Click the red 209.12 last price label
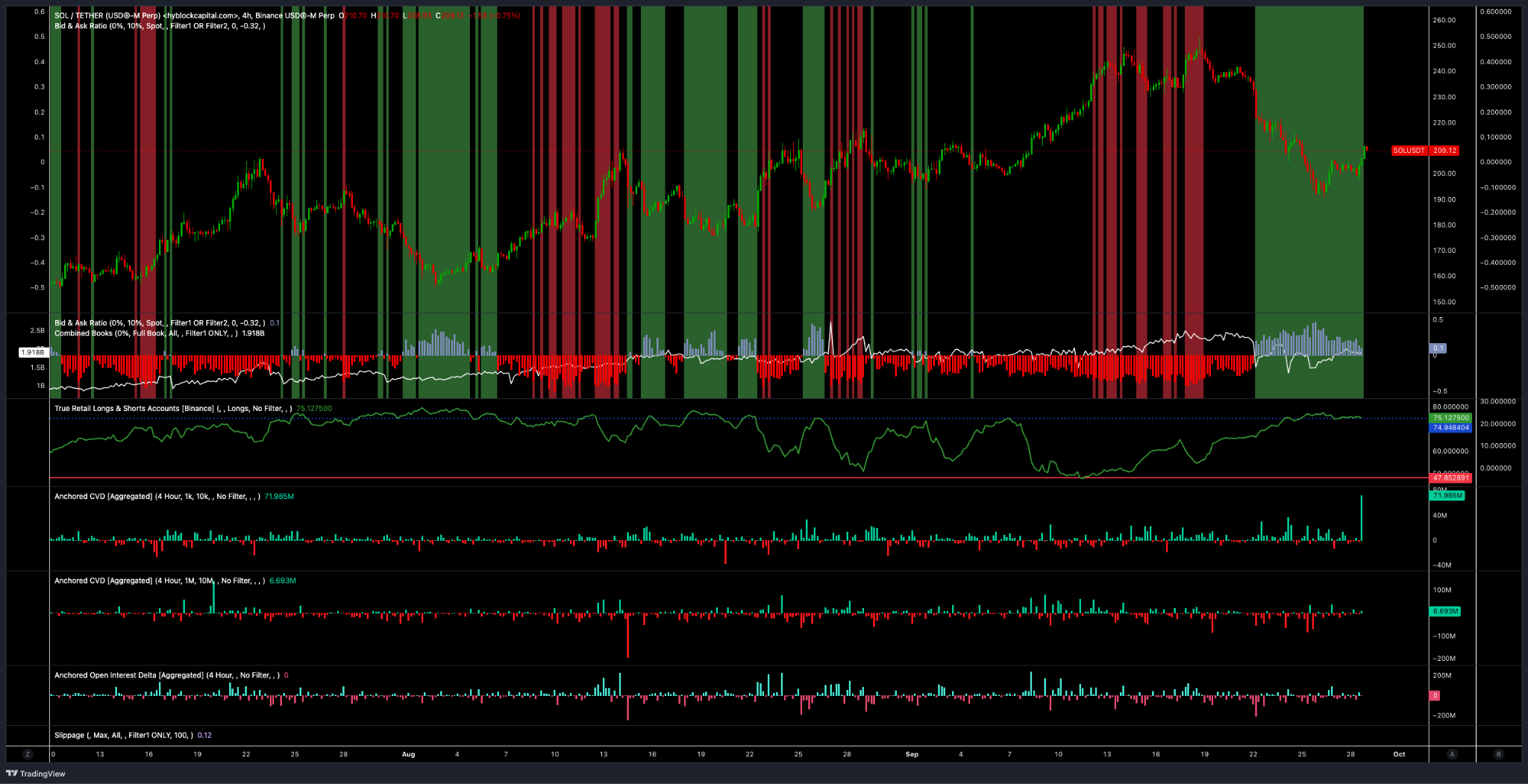Screen dimensions: 1528x784 click(x=1444, y=151)
